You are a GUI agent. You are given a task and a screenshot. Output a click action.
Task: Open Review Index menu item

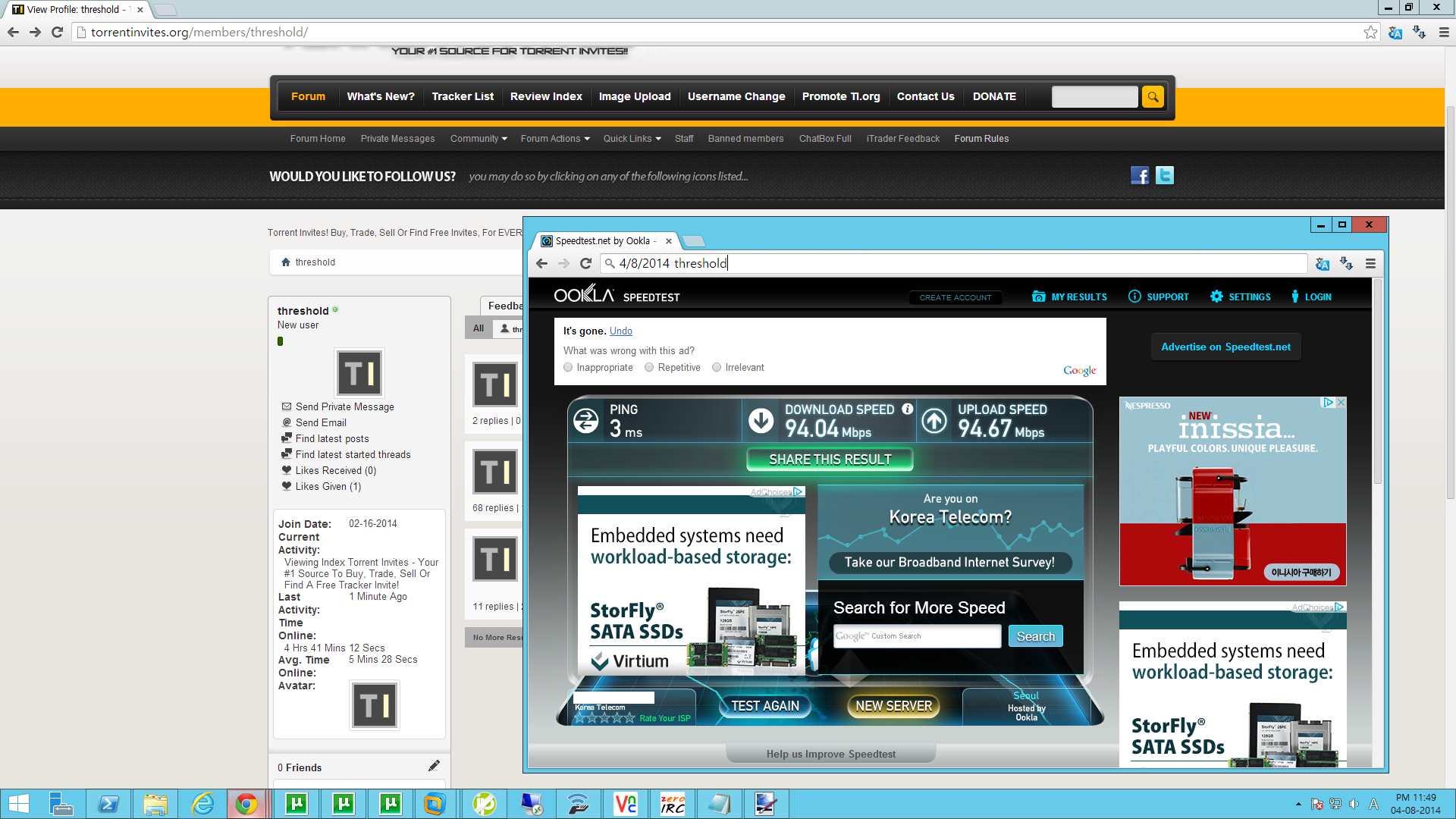pyautogui.click(x=546, y=96)
